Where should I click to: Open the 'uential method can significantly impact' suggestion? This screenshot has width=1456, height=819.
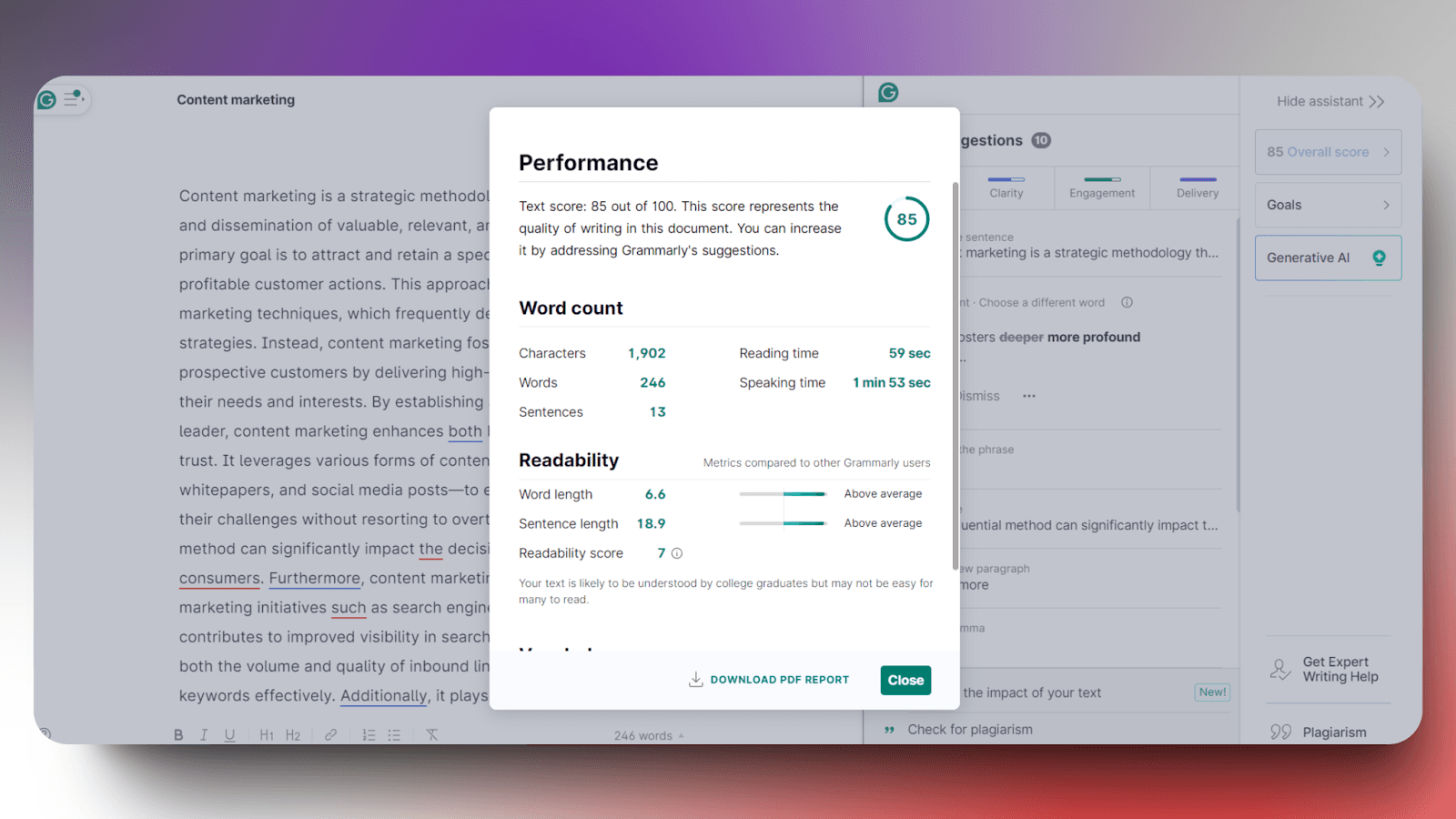click(x=1089, y=525)
